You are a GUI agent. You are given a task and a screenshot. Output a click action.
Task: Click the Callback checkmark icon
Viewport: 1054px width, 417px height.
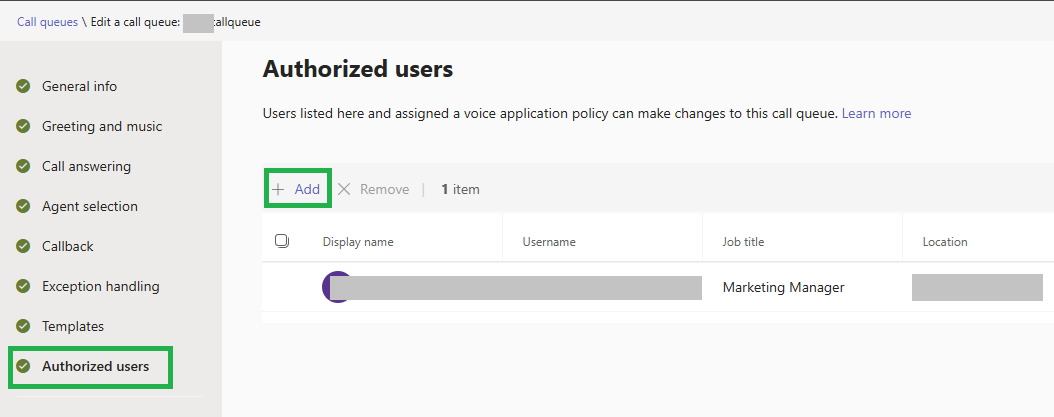[24, 246]
